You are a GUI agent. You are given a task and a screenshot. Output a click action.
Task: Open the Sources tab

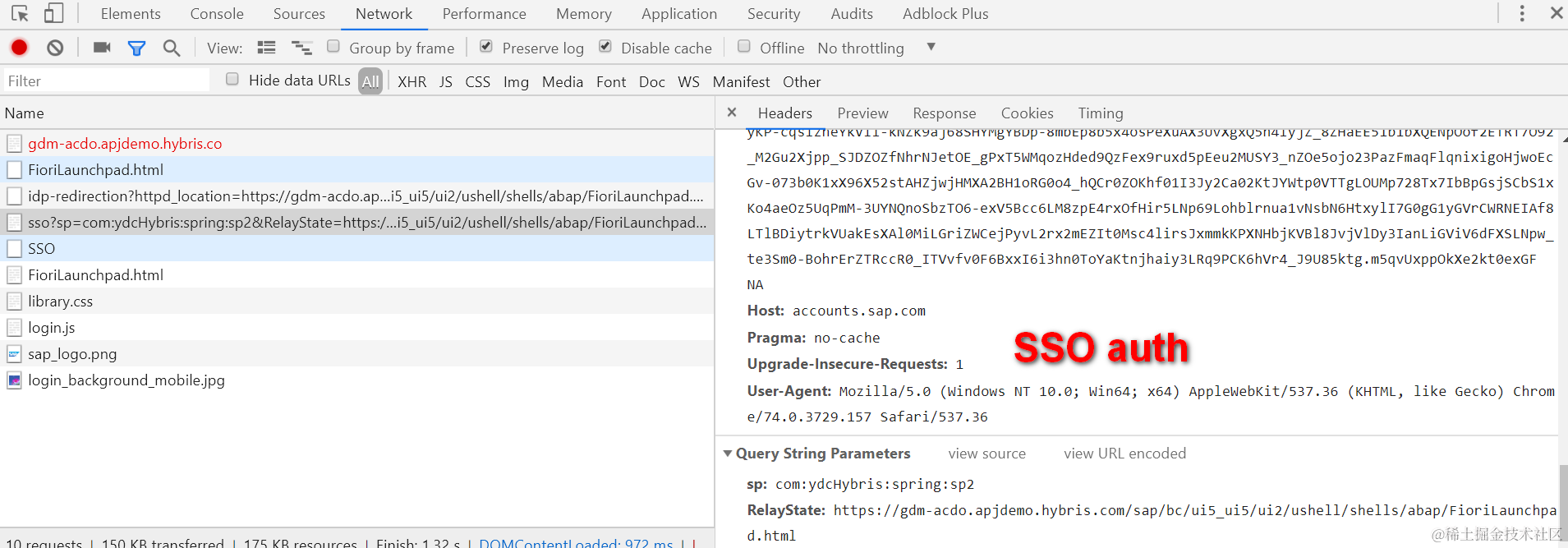[299, 14]
